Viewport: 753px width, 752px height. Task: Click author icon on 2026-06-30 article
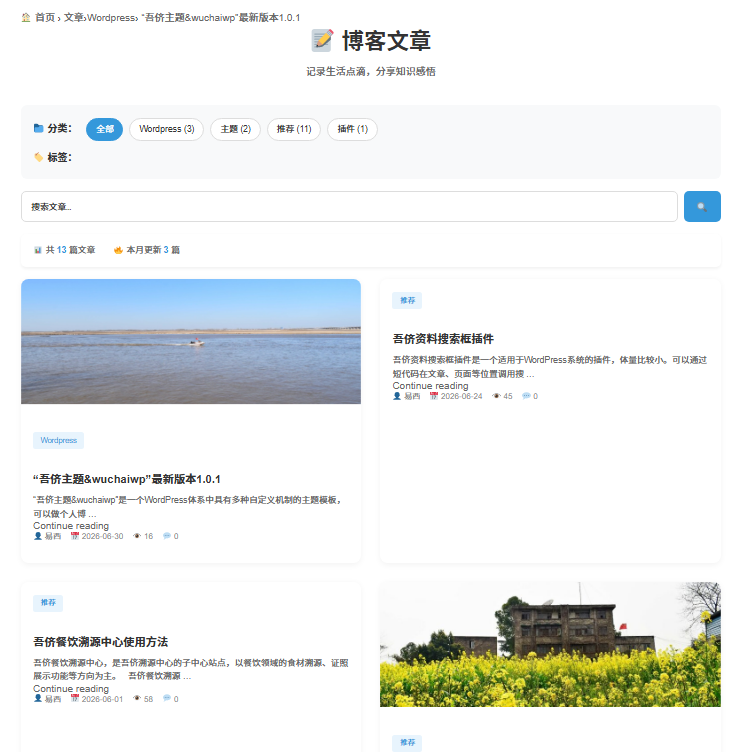38,536
